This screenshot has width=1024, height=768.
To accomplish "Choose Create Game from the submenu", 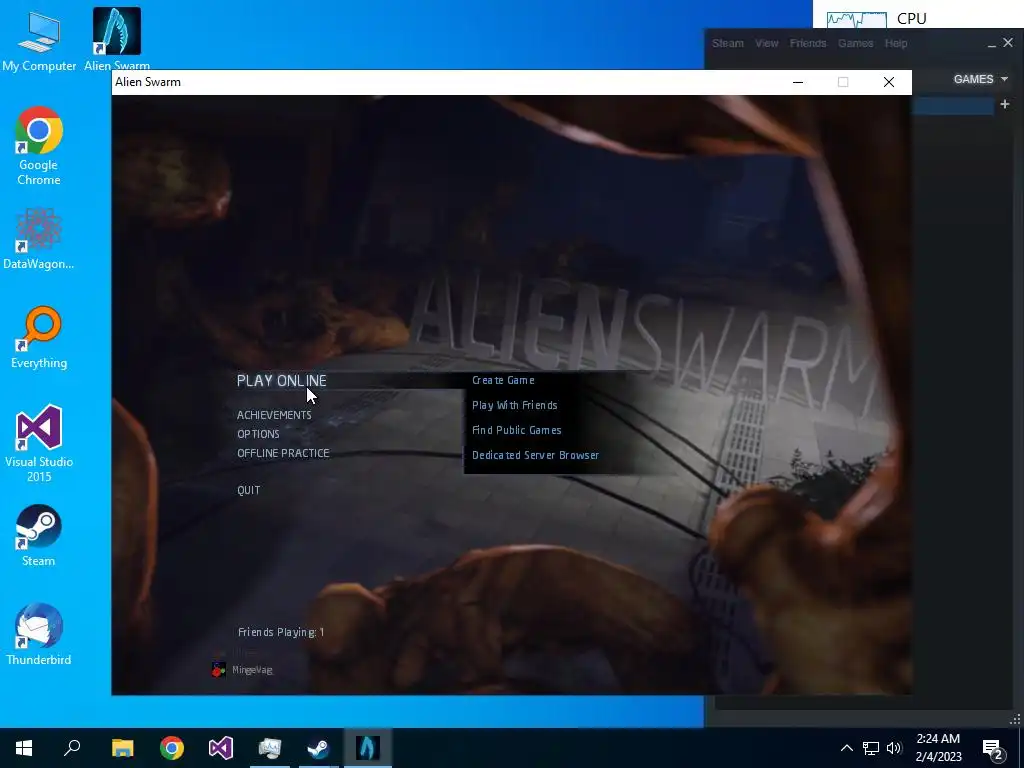I will tap(503, 380).
